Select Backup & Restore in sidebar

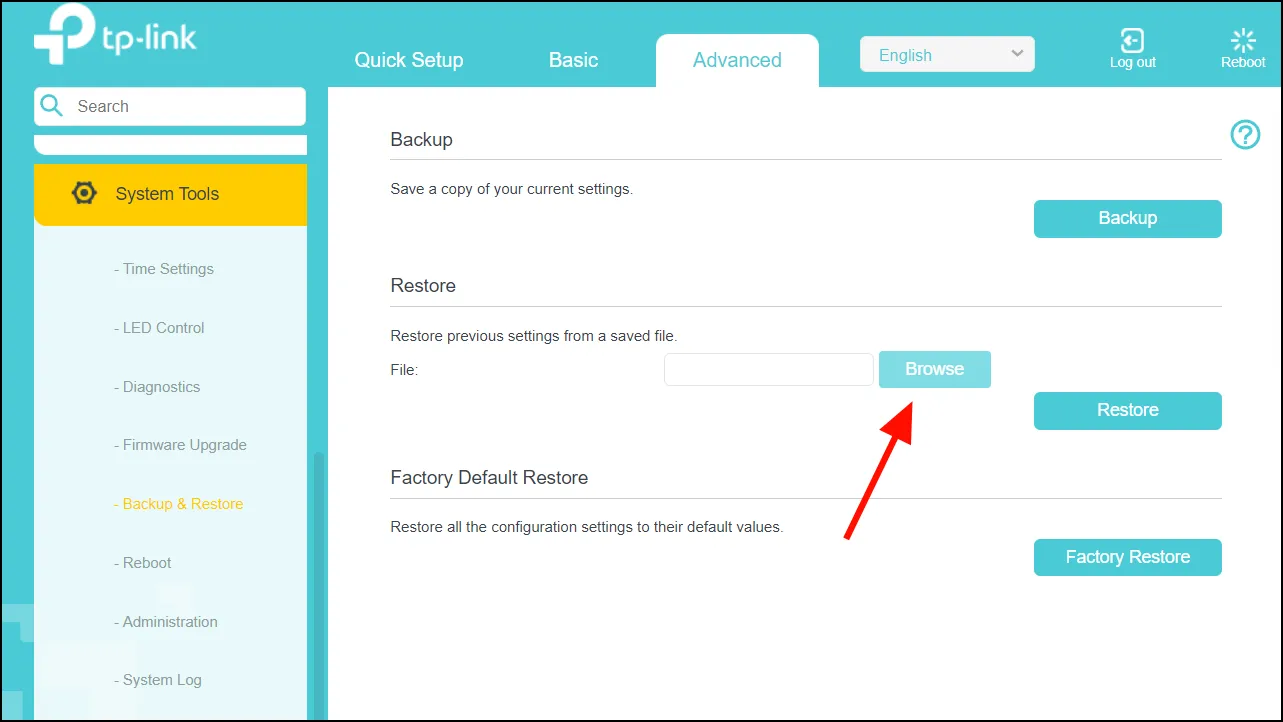pos(178,504)
